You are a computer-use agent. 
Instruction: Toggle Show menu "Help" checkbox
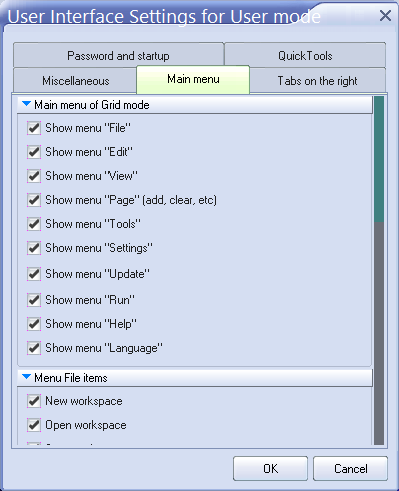click(x=34, y=324)
